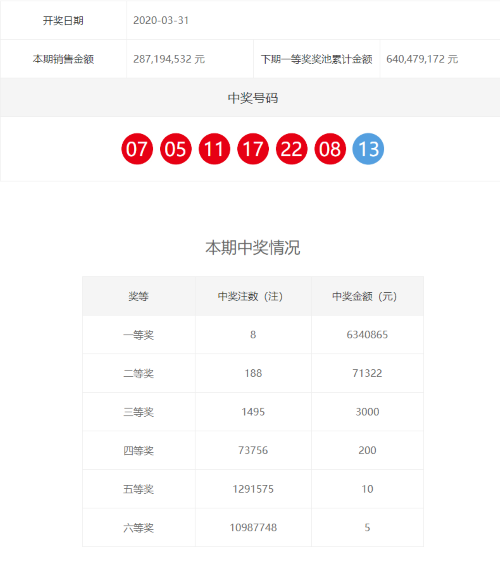The image size is (500, 561).
Task: Click the blue ball numbered 13
Action: [368, 149]
